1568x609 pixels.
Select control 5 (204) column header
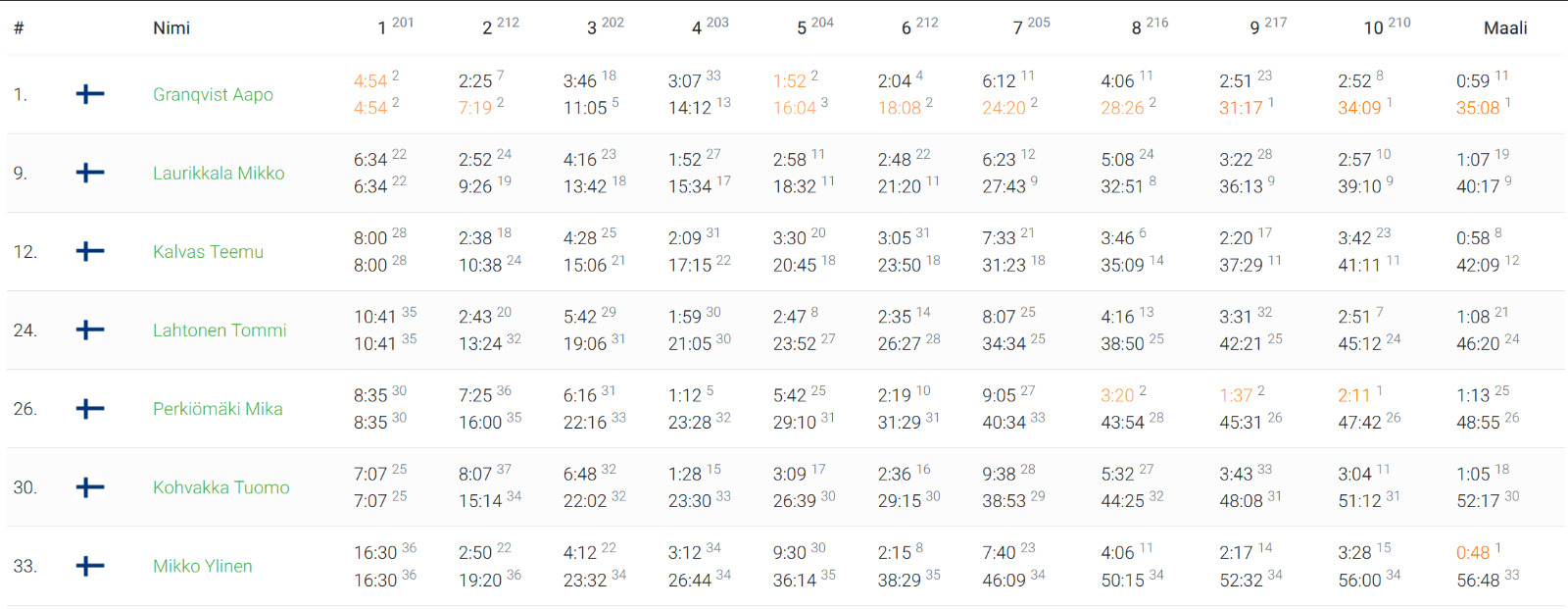pyautogui.click(x=814, y=26)
